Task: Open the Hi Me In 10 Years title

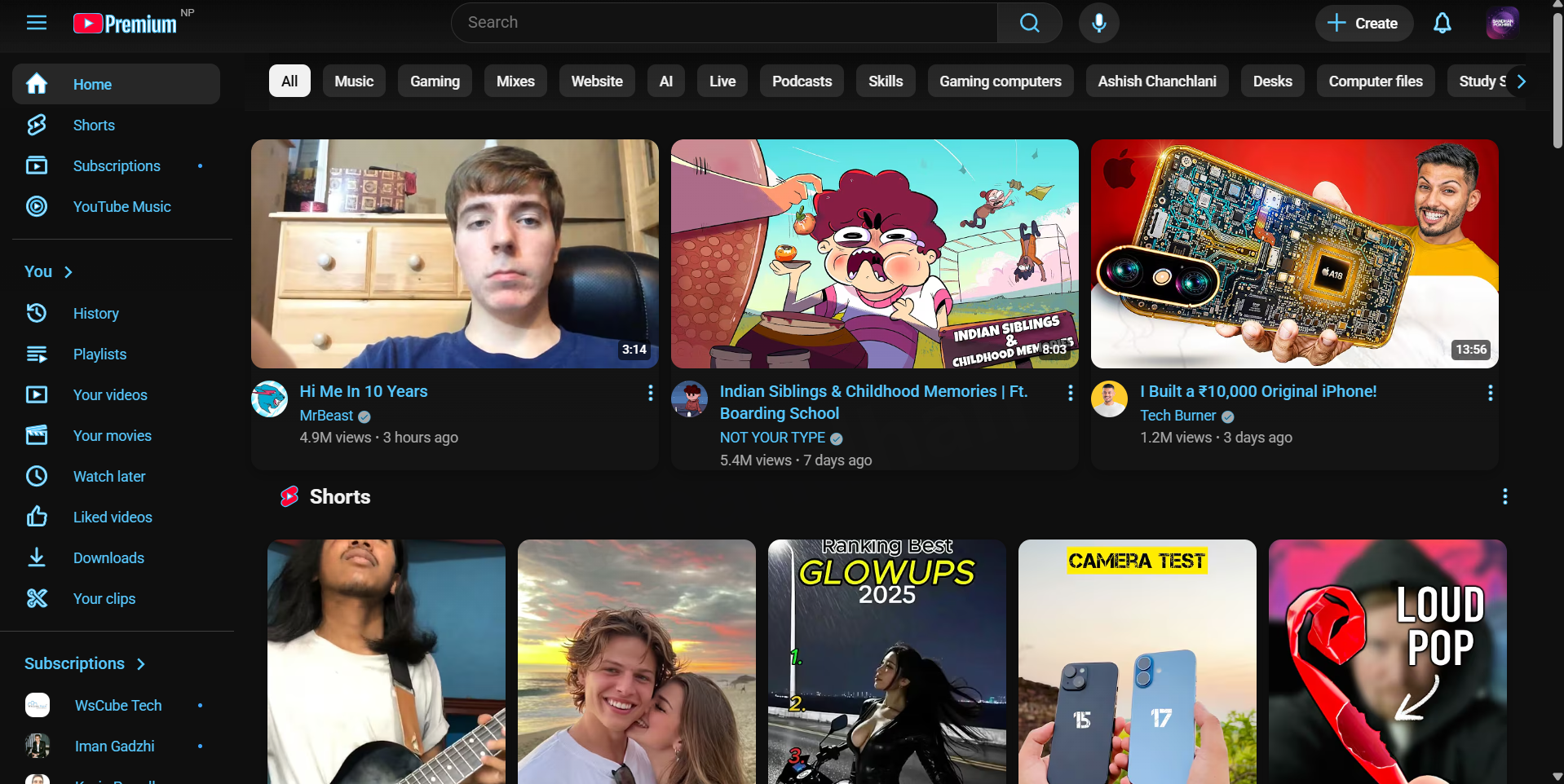Action: click(364, 391)
